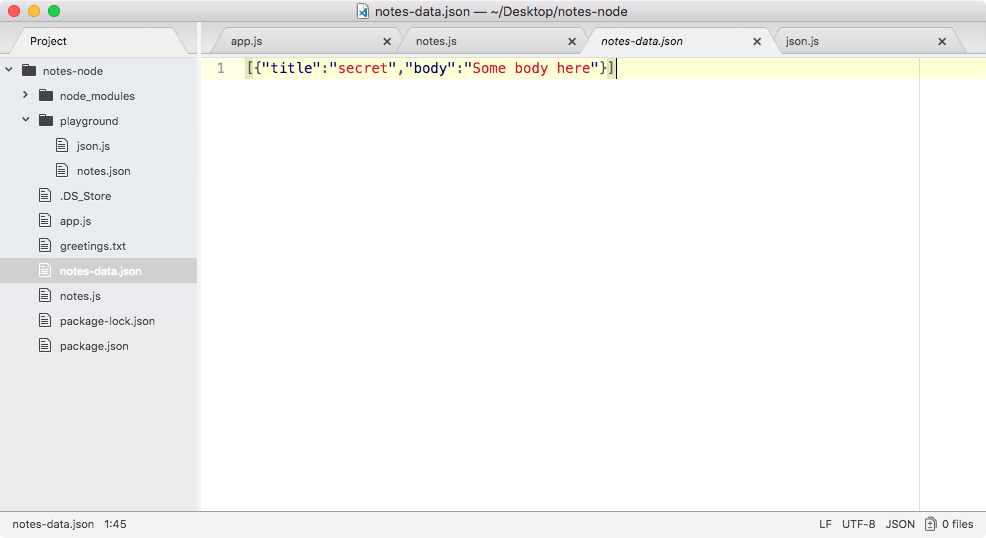
Task: Close the notes-data.json tab
Action: [x=756, y=41]
